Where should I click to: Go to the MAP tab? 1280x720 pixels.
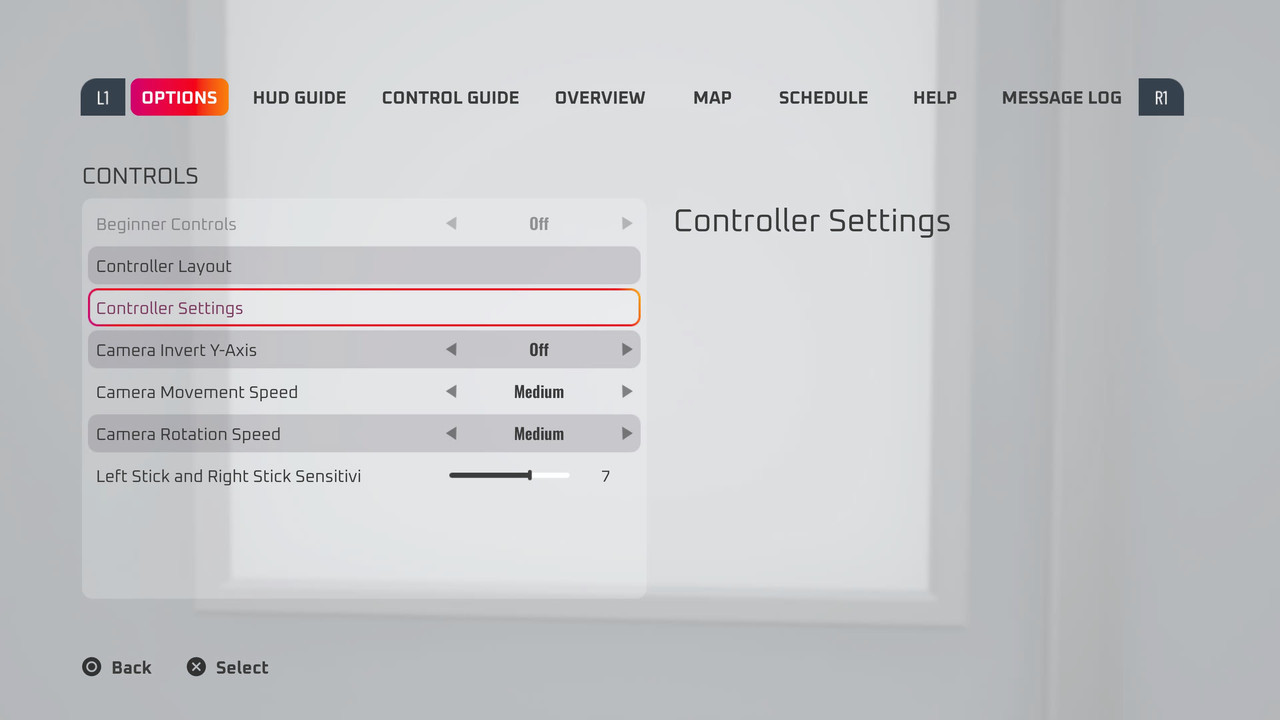pos(712,98)
